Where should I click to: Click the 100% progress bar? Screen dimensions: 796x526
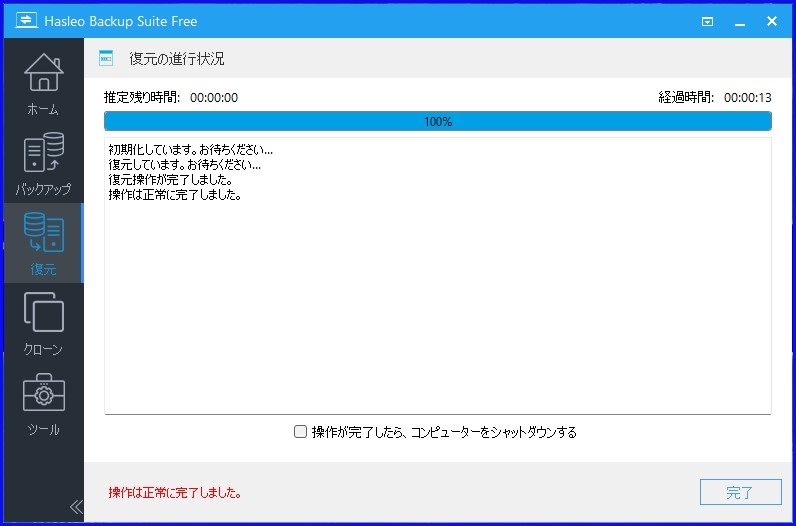tap(438, 121)
